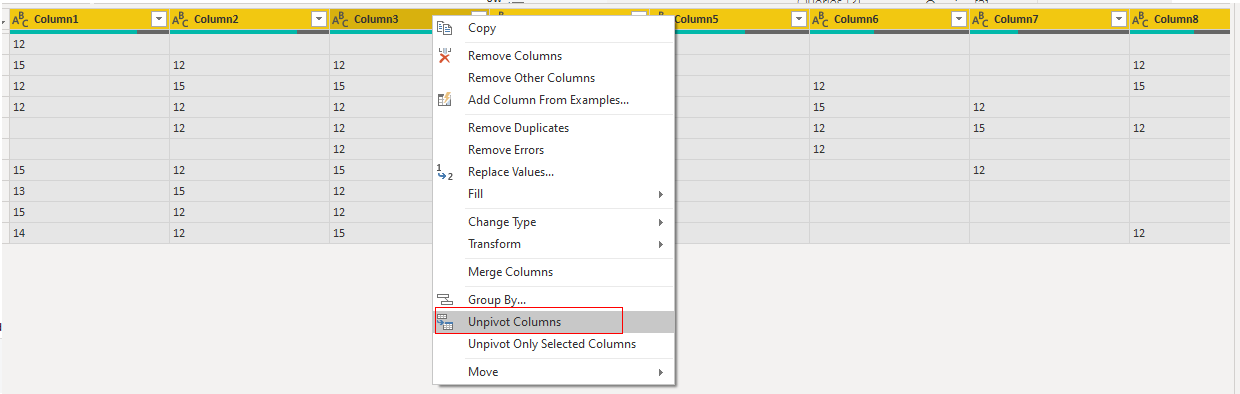Click the ABC data type icon of Column2
Image resolution: width=1240 pixels, height=394 pixels.
(180, 19)
